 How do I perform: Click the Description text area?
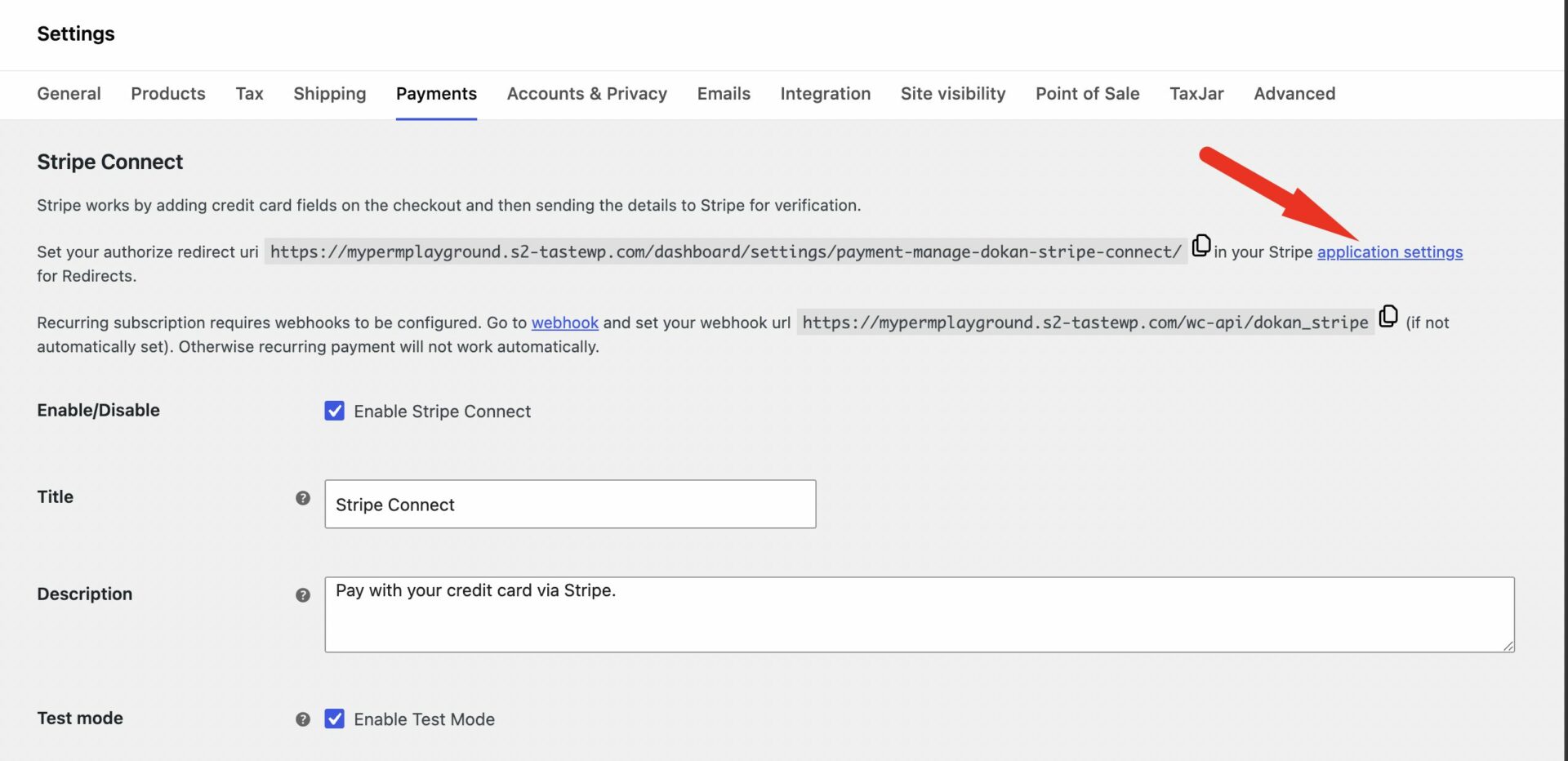coord(920,615)
